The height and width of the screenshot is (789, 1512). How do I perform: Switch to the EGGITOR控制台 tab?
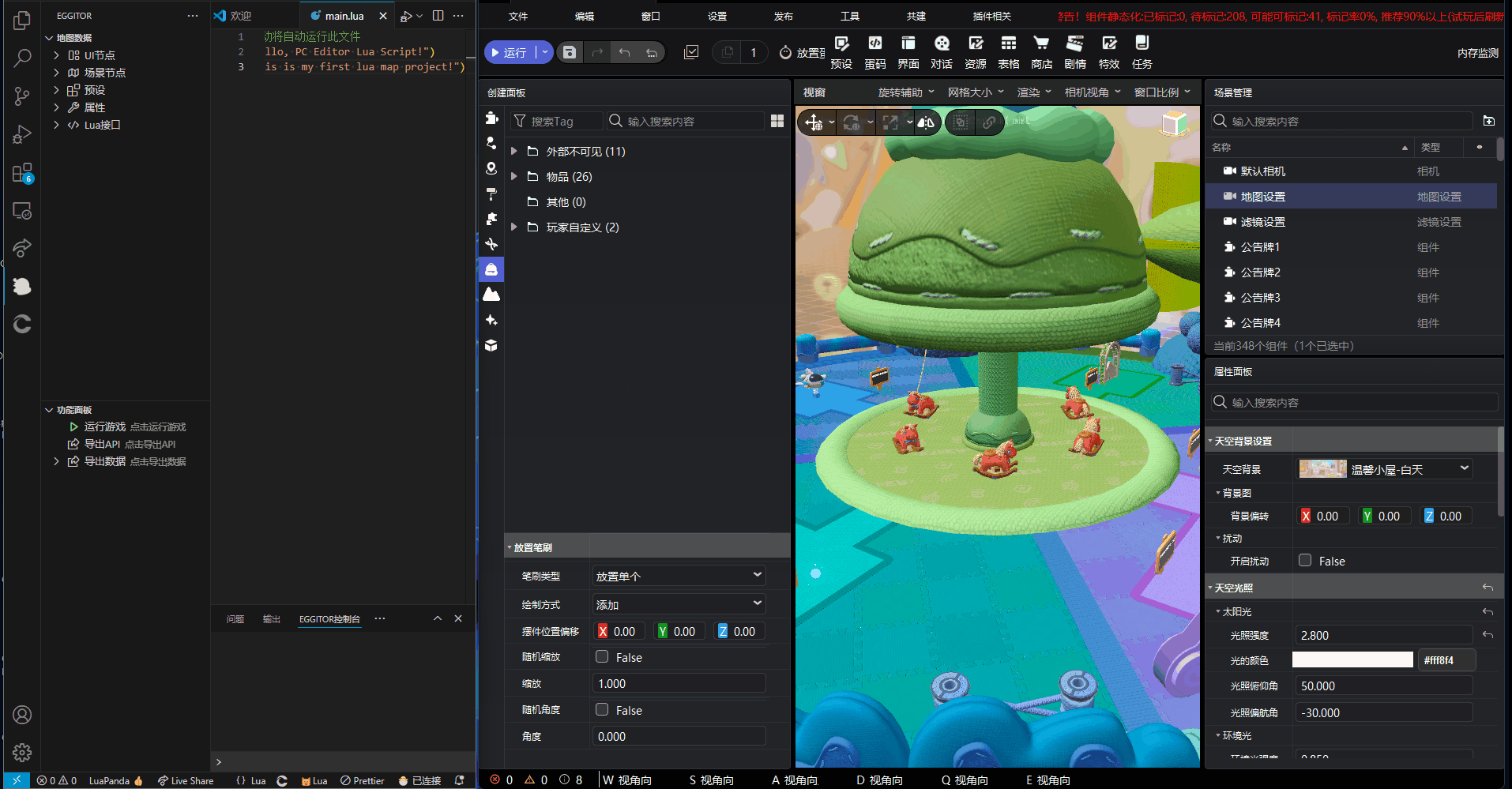pyautogui.click(x=329, y=619)
